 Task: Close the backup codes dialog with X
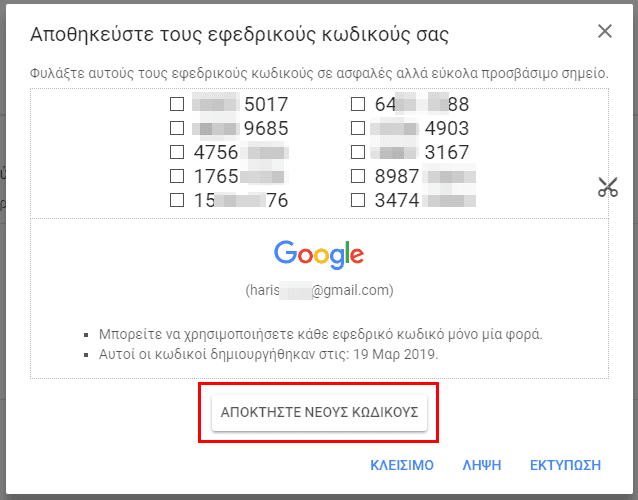click(605, 31)
